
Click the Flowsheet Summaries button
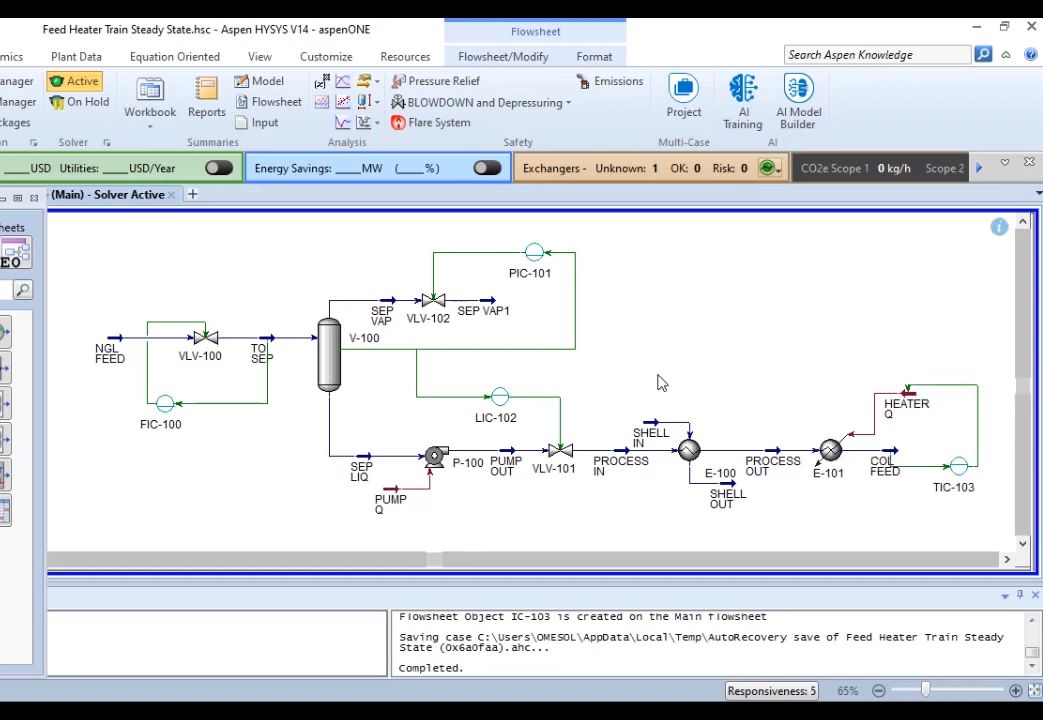[x=272, y=101]
